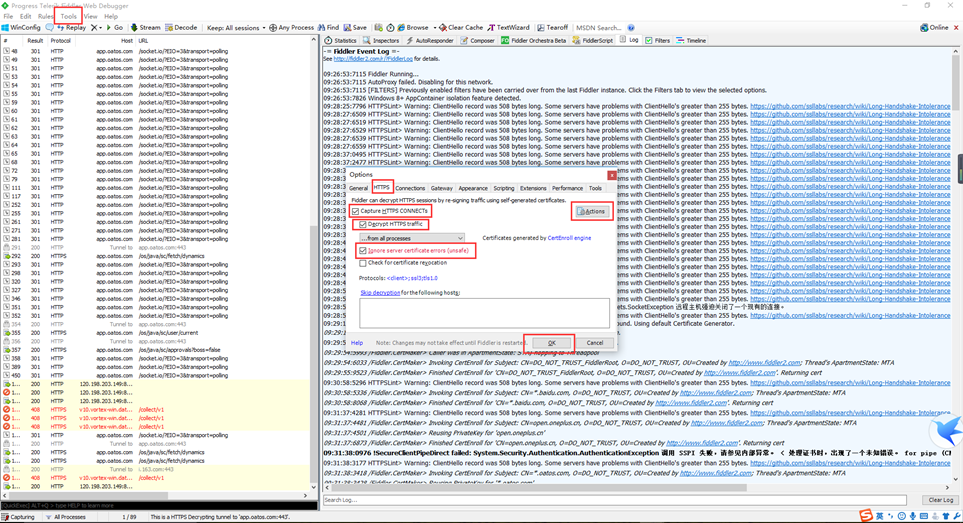Image resolution: width=963 pixels, height=523 pixels.
Task: Click the WinConfig toolbar button
Action: 21,28
